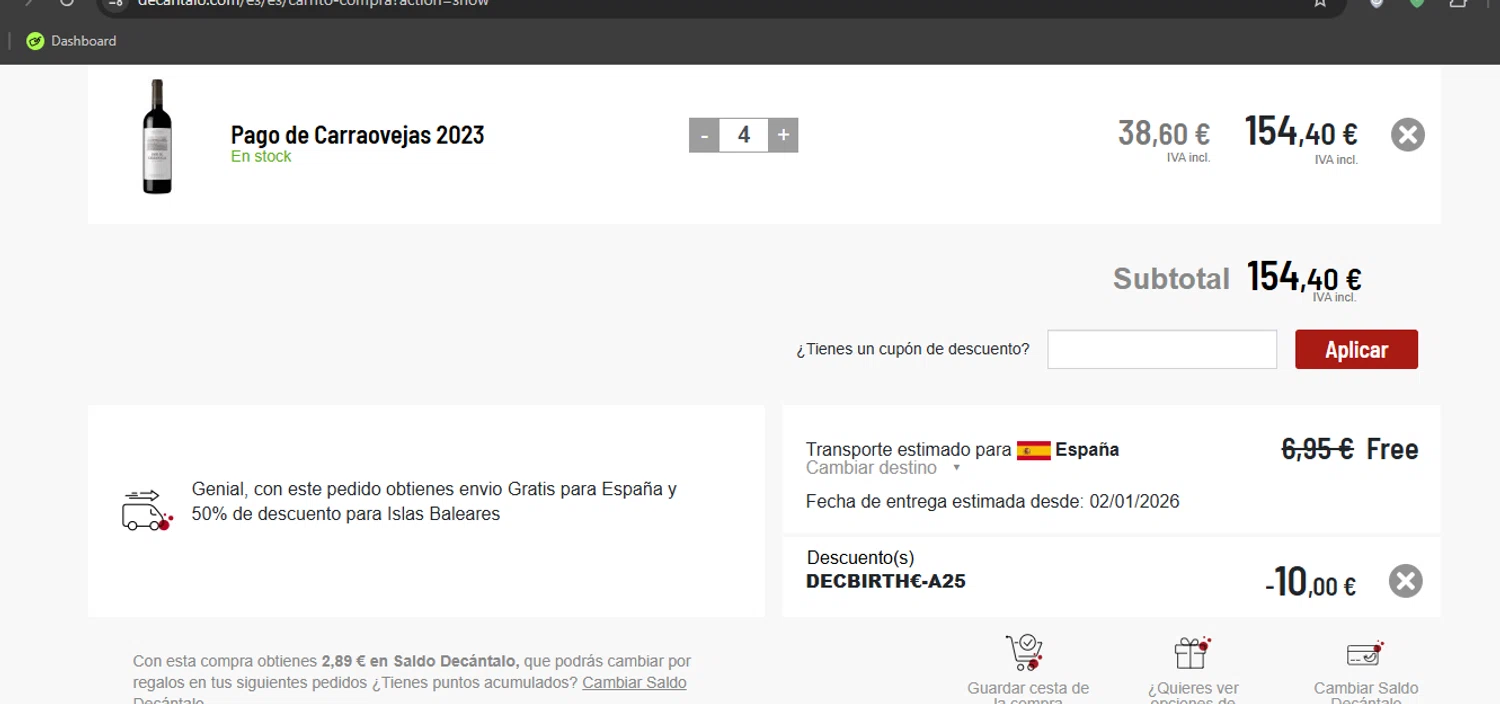Increase wine quantity with plus button
Viewport: 1500px width, 704px height.
[783, 135]
